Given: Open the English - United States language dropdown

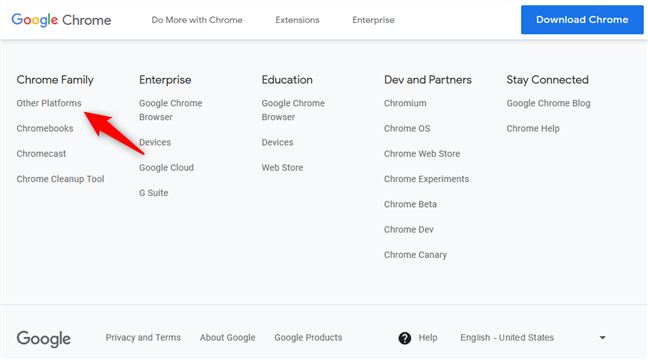Looking at the screenshot, I should pos(533,338).
